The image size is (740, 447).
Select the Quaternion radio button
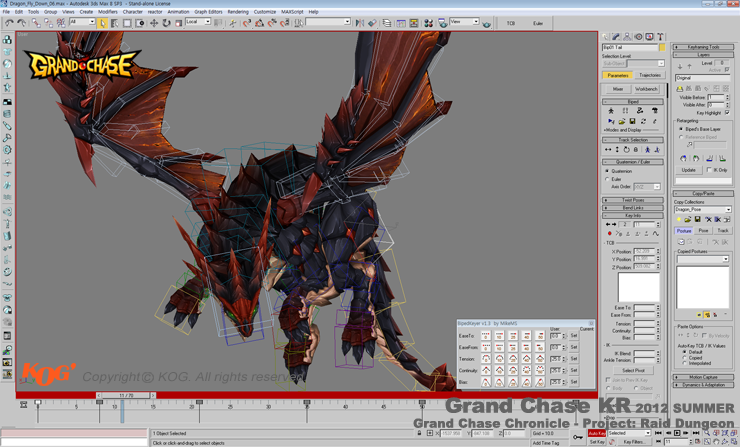tap(607, 171)
